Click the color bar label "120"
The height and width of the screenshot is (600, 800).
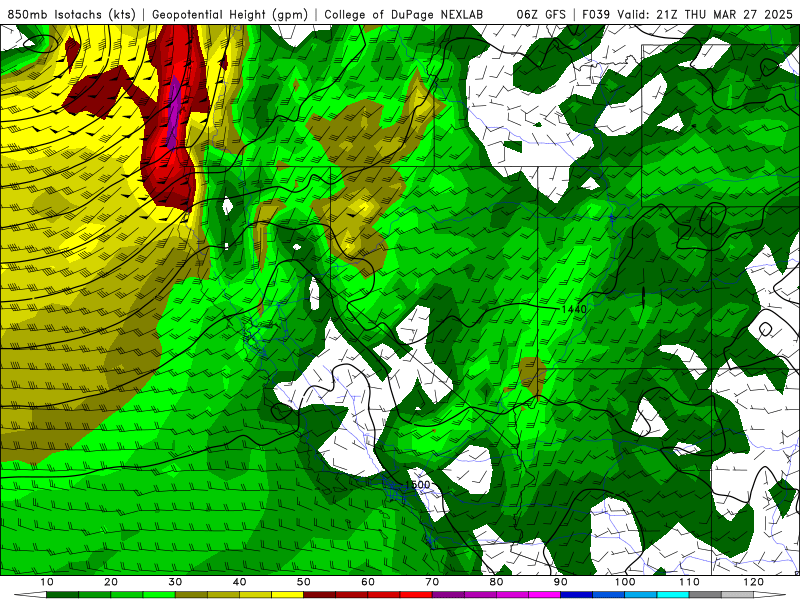tap(754, 582)
